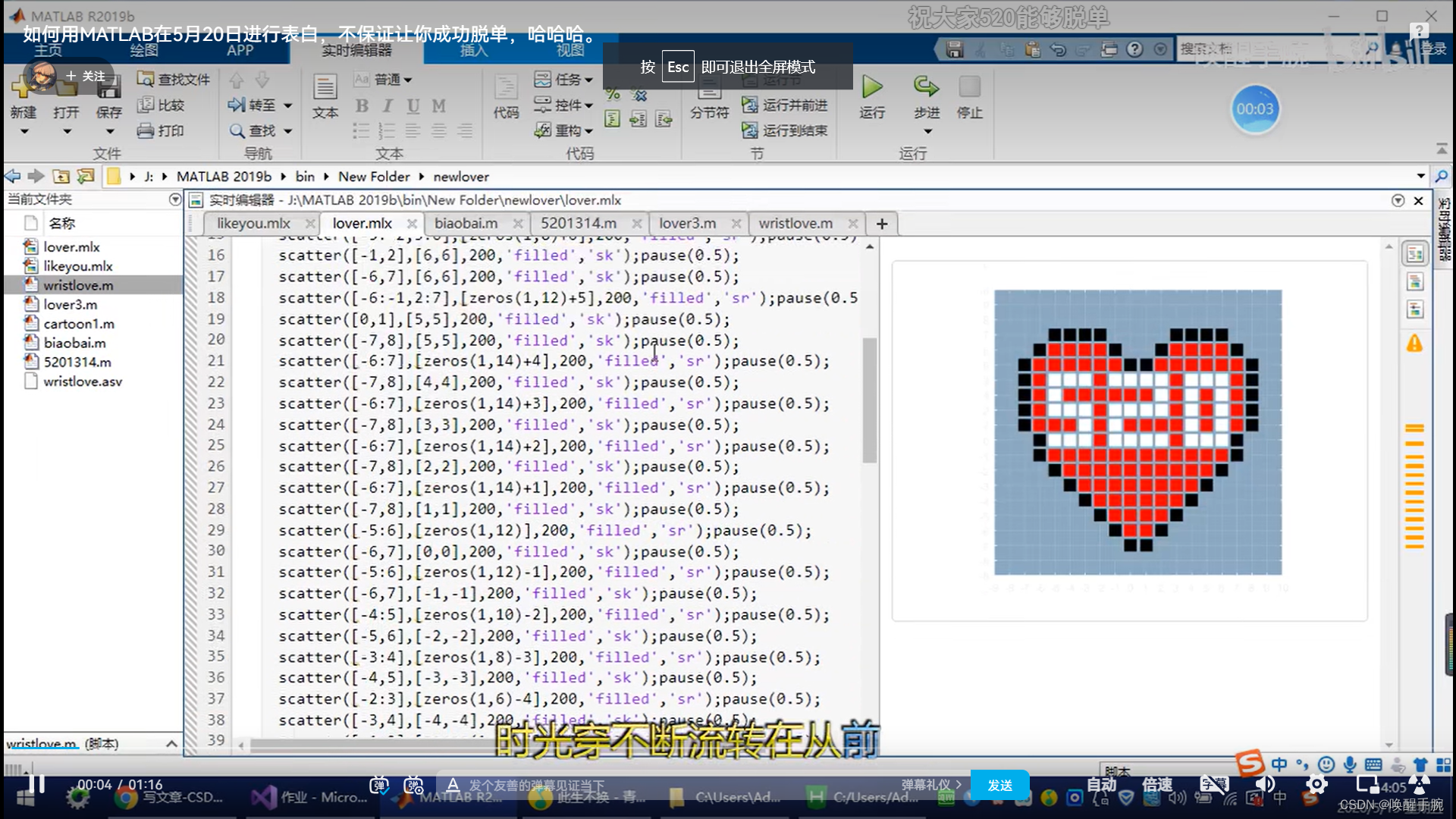Expand the address bar path dropdown

point(1420,176)
